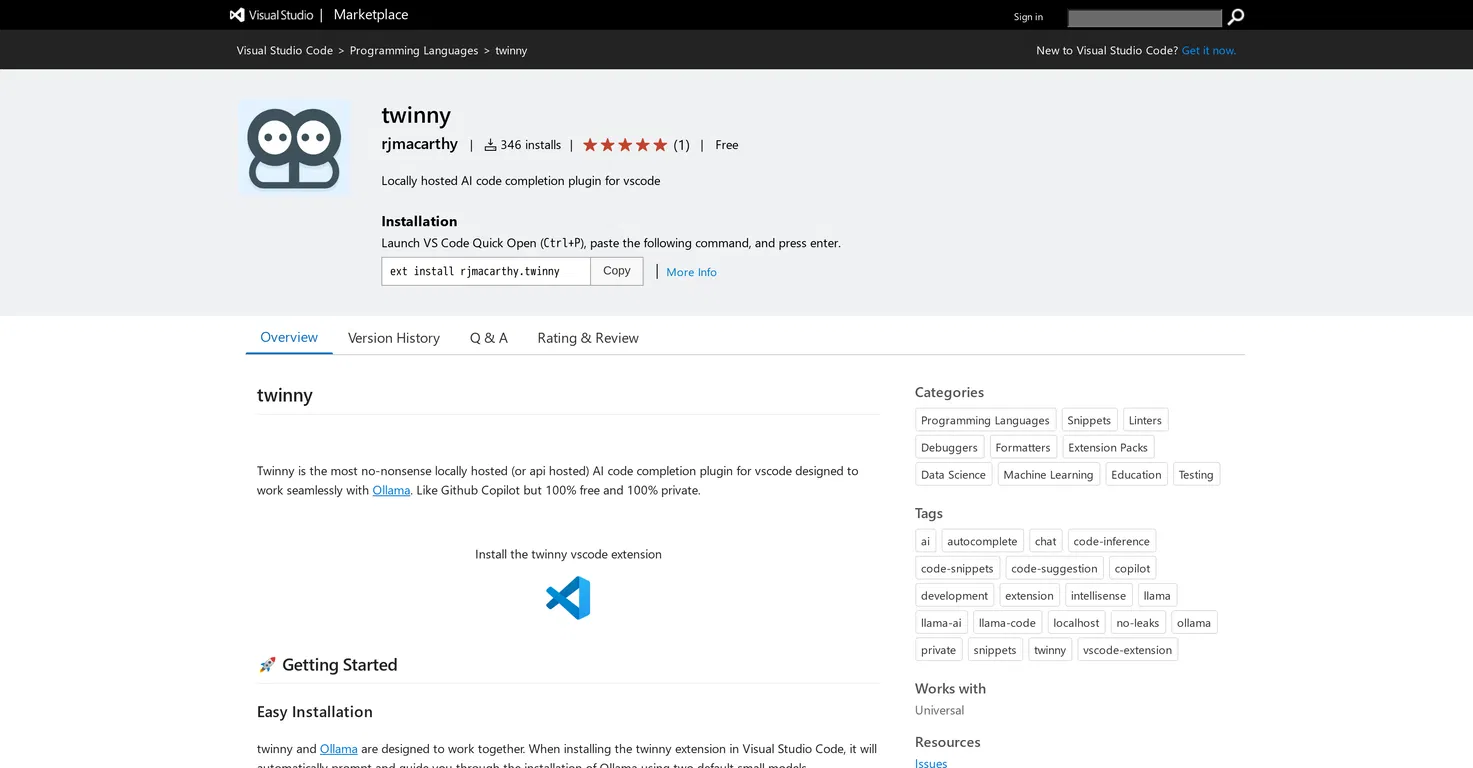Open the Marketplace header link
Screen dimensions: 1473x768
pyautogui.click(x=371, y=15)
